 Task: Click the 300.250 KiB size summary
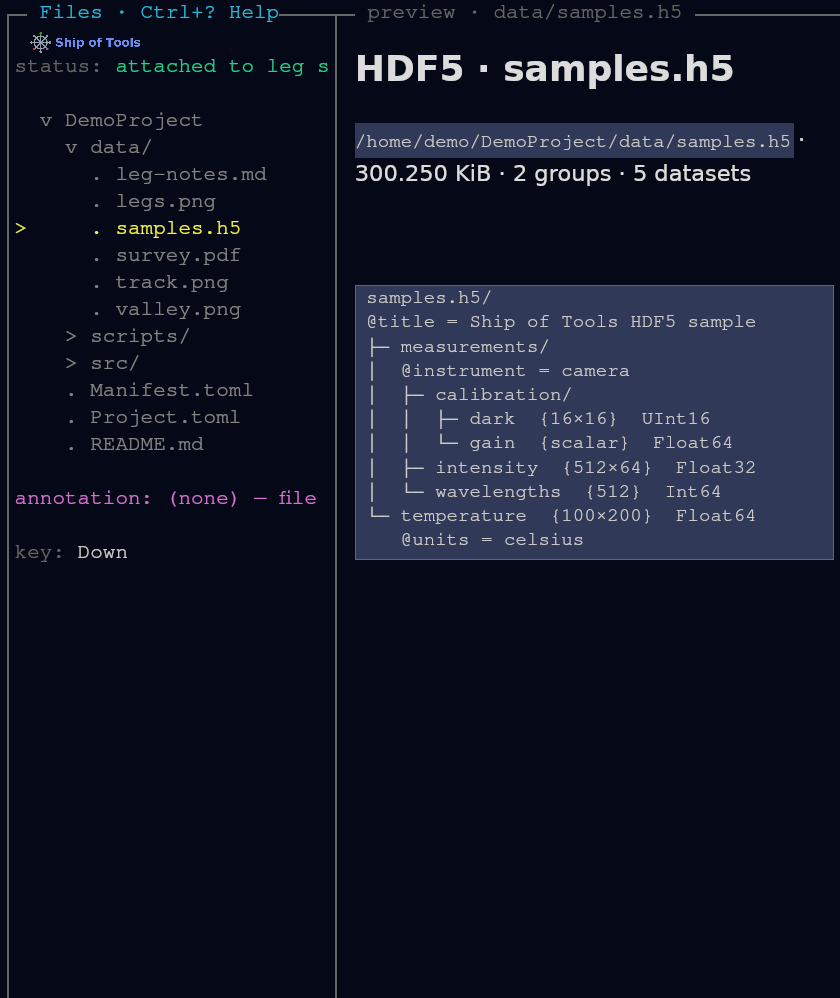click(x=423, y=174)
